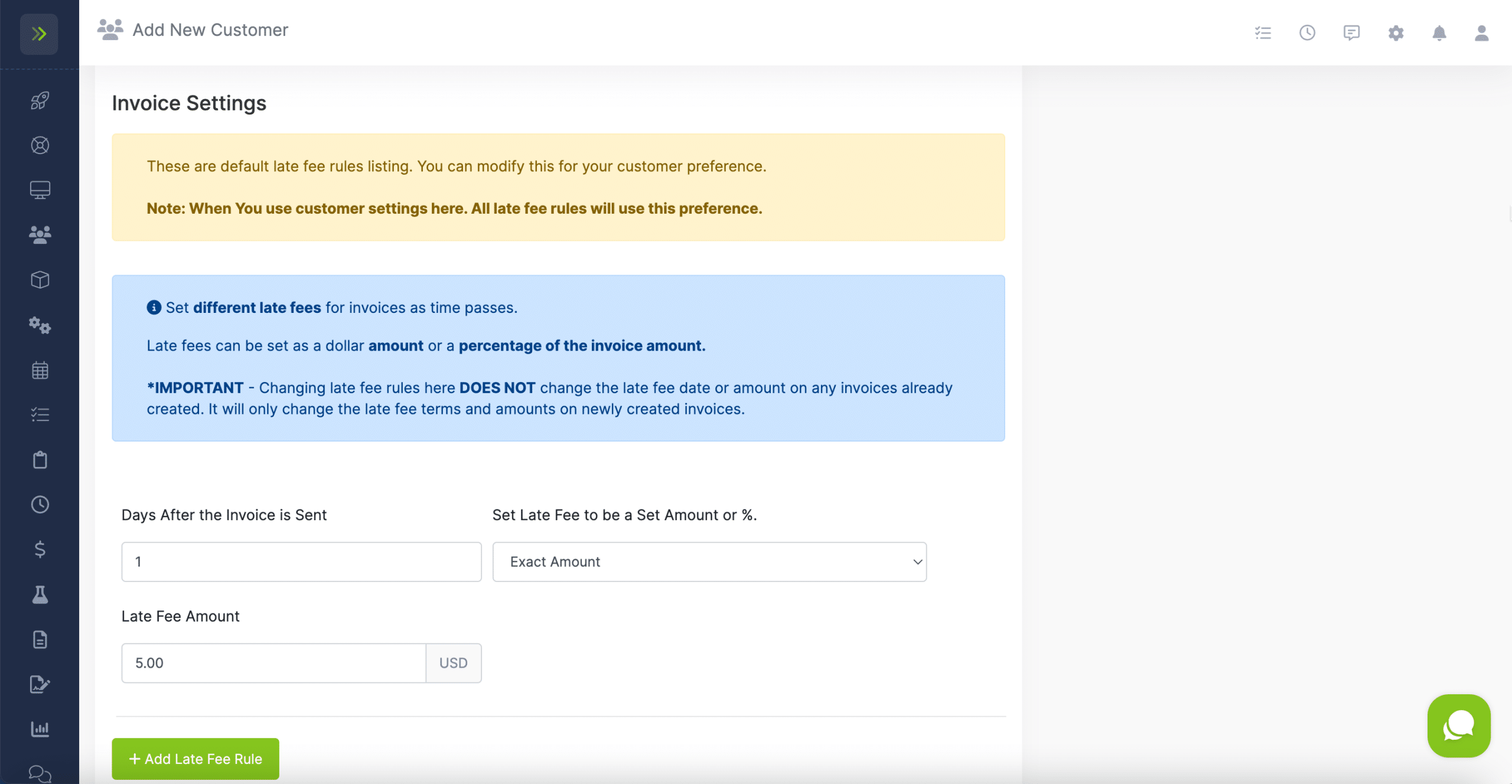Expand the Exact Amount late fee dropdown
Screen dimensions: 1512x784
tap(709, 562)
